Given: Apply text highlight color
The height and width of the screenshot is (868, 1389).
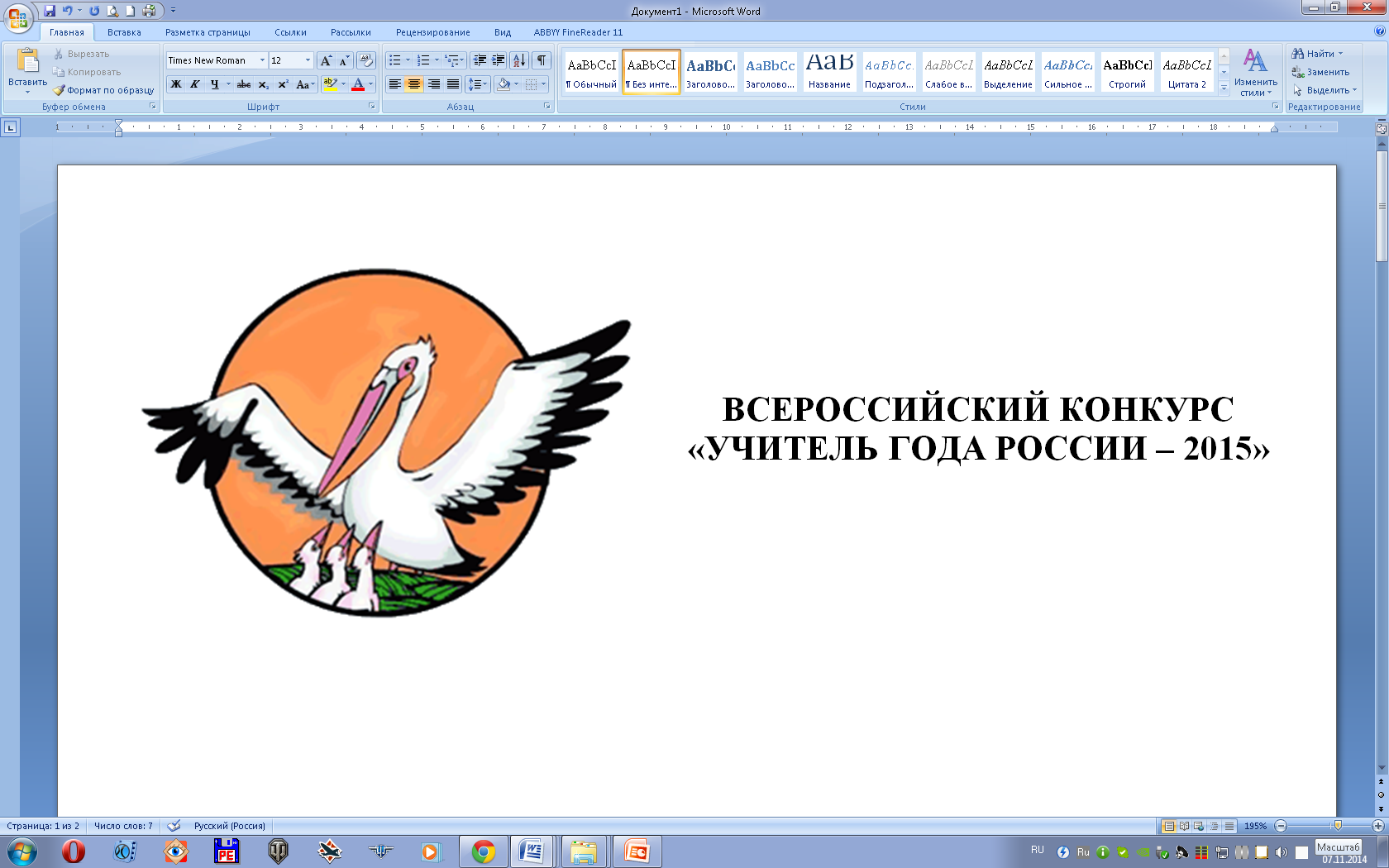Looking at the screenshot, I should (330, 84).
